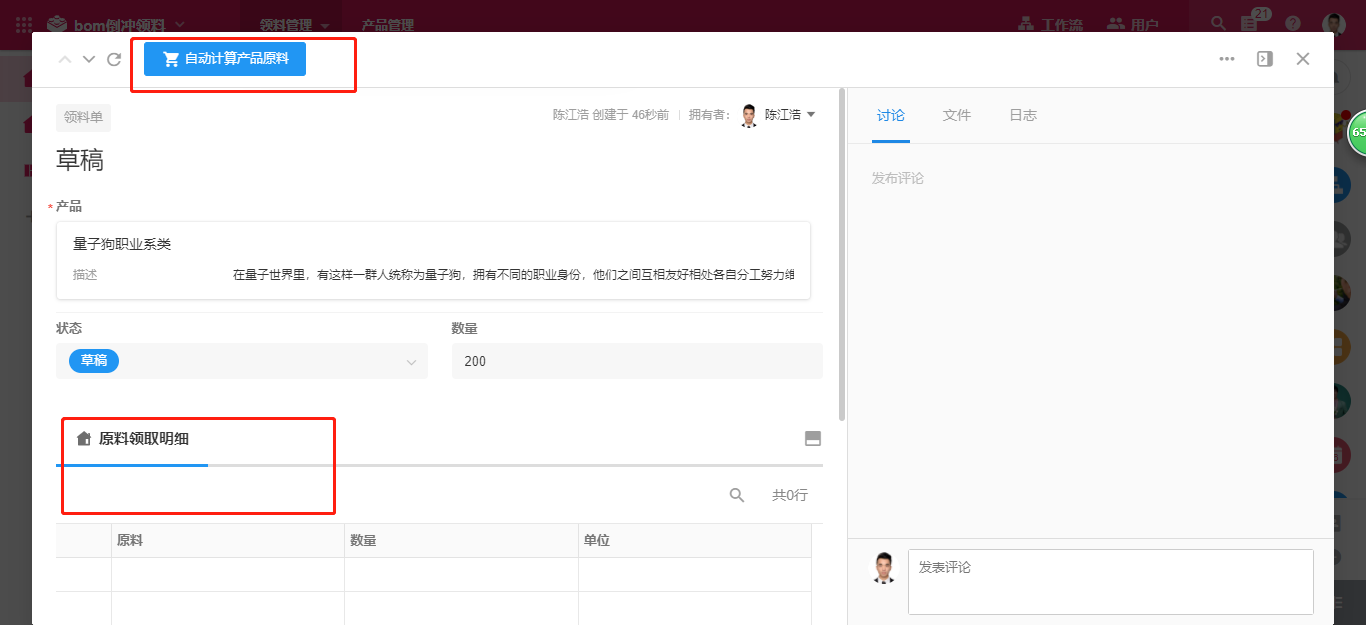Switch to the 文件 tab
Viewport: 1366px width, 625px height.
point(956,115)
